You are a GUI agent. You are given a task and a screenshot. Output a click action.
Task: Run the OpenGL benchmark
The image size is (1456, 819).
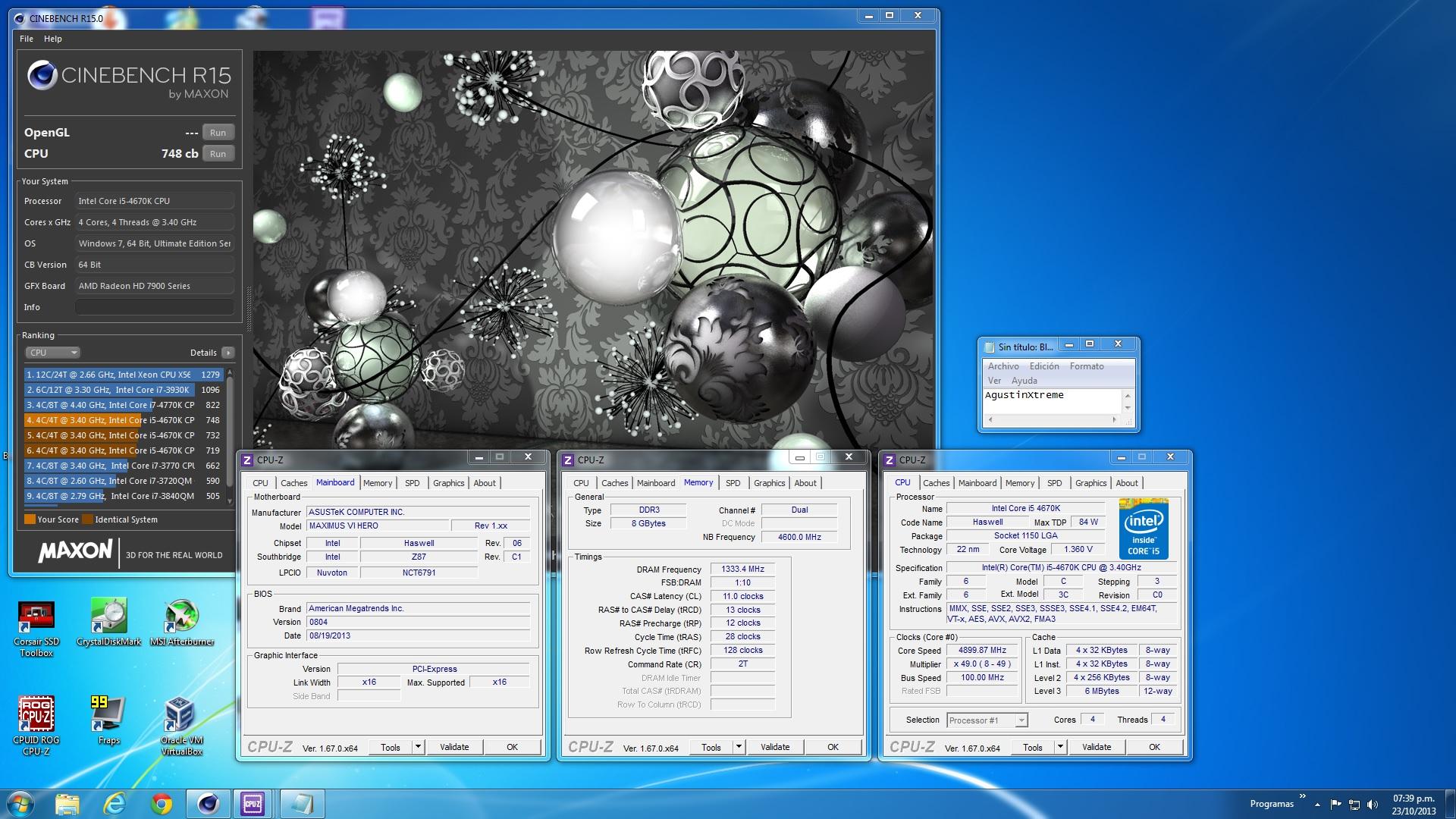pos(218,133)
